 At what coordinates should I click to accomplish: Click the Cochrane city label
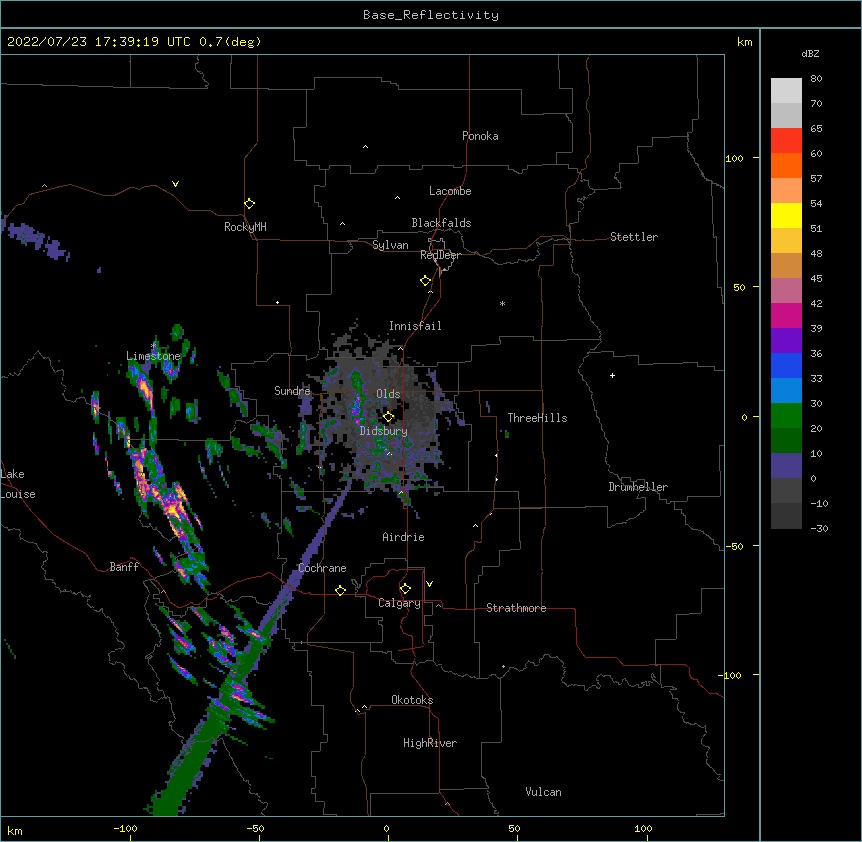pos(322,568)
